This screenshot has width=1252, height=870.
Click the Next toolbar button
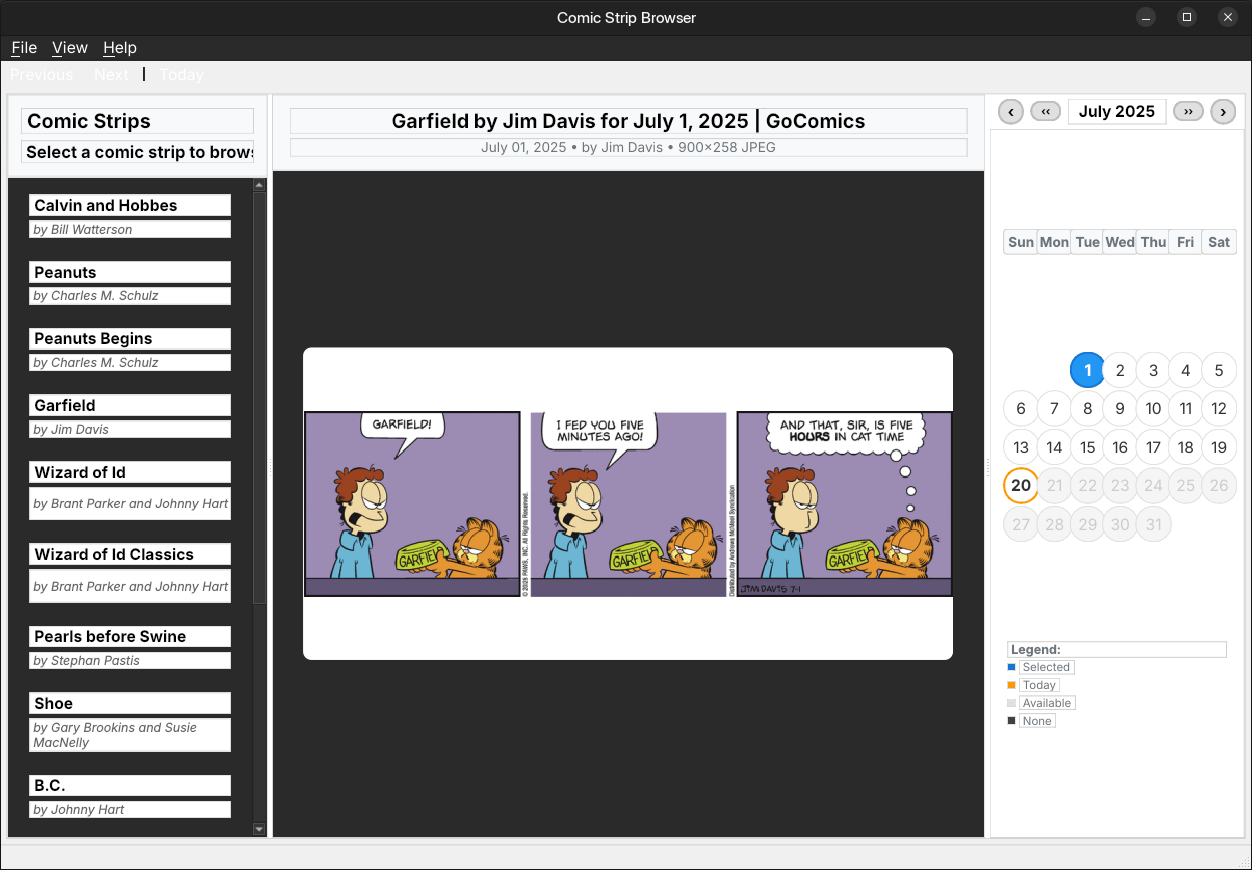pyautogui.click(x=111, y=75)
